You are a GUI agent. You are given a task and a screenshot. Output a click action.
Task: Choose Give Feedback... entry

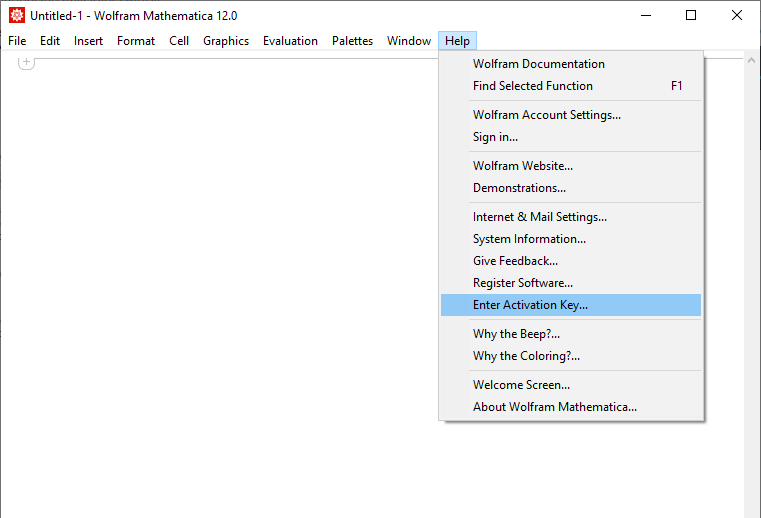point(571,261)
